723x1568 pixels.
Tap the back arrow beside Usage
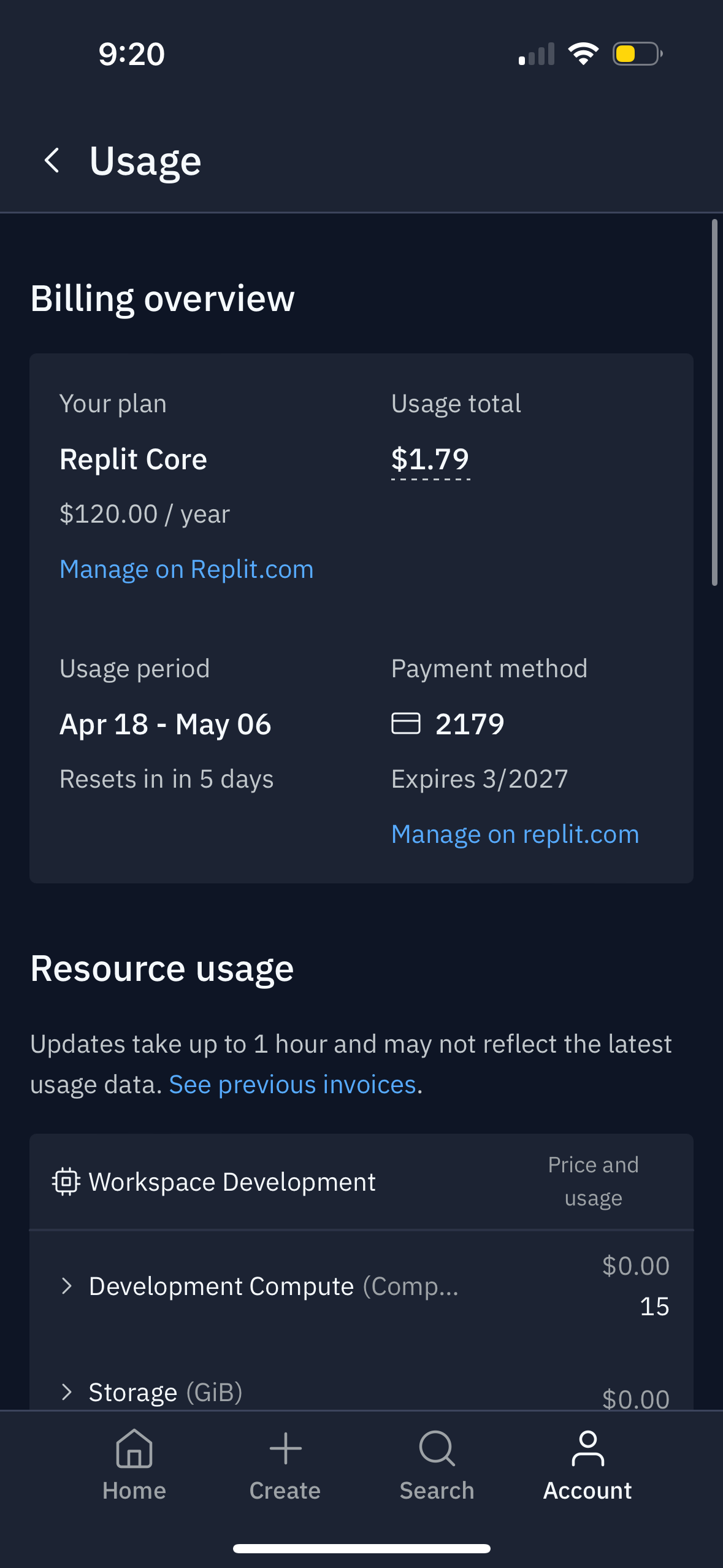(53, 161)
